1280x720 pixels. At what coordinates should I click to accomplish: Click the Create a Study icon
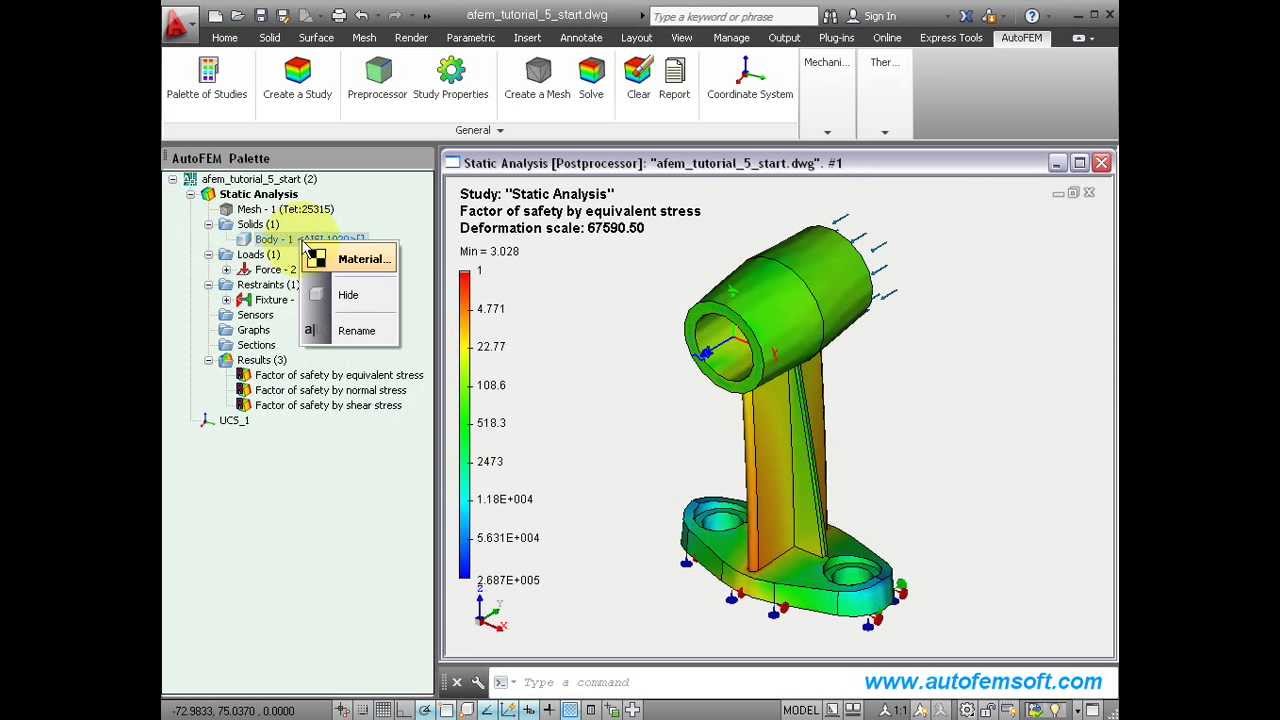(297, 71)
